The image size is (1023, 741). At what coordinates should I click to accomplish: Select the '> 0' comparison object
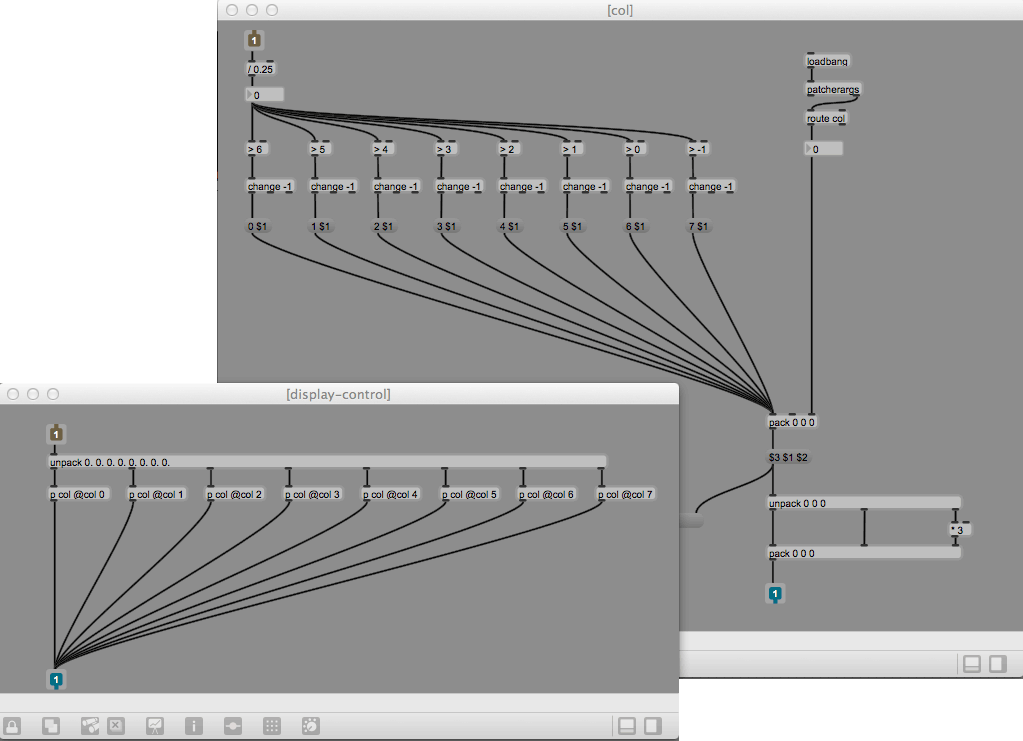(x=636, y=149)
